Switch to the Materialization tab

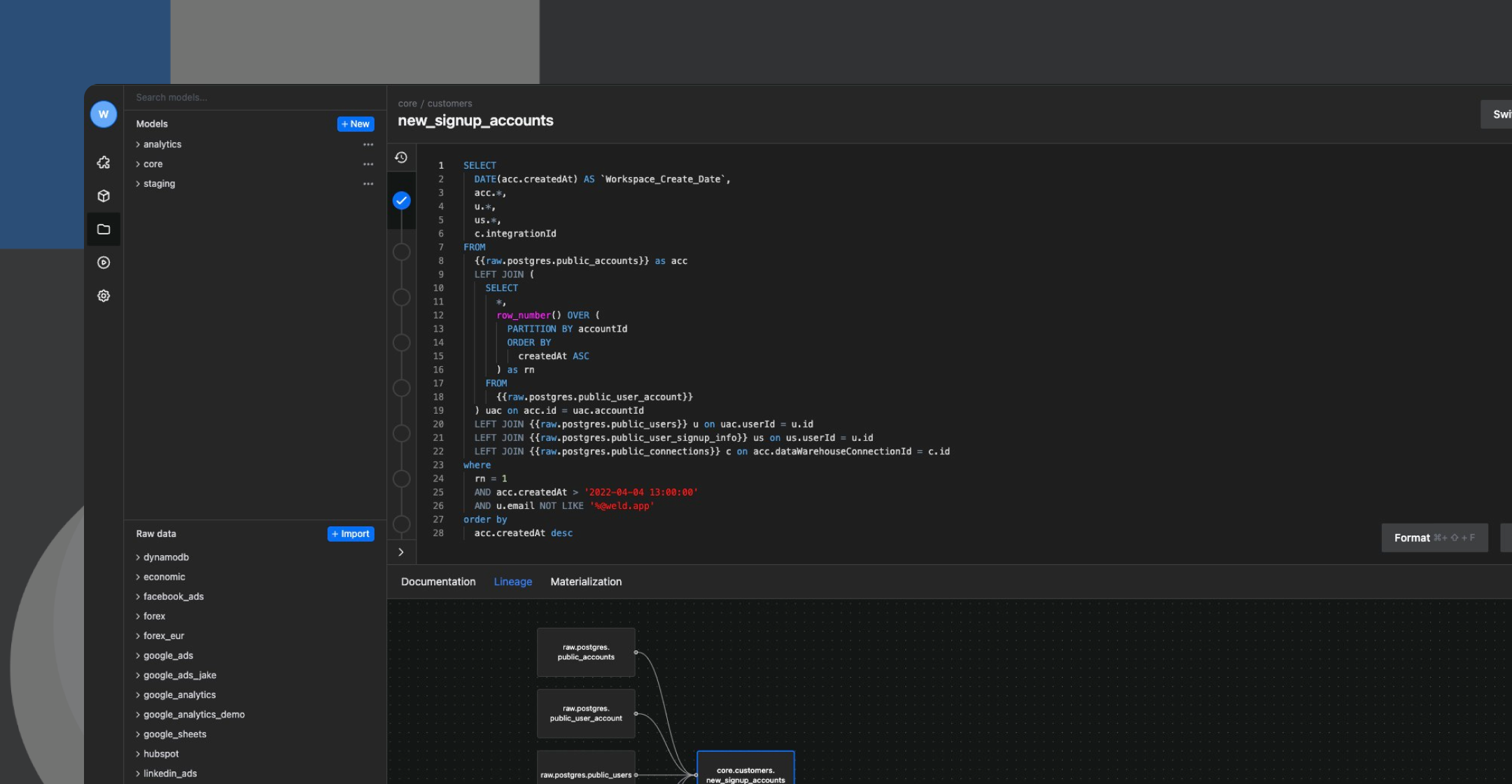pyautogui.click(x=586, y=581)
